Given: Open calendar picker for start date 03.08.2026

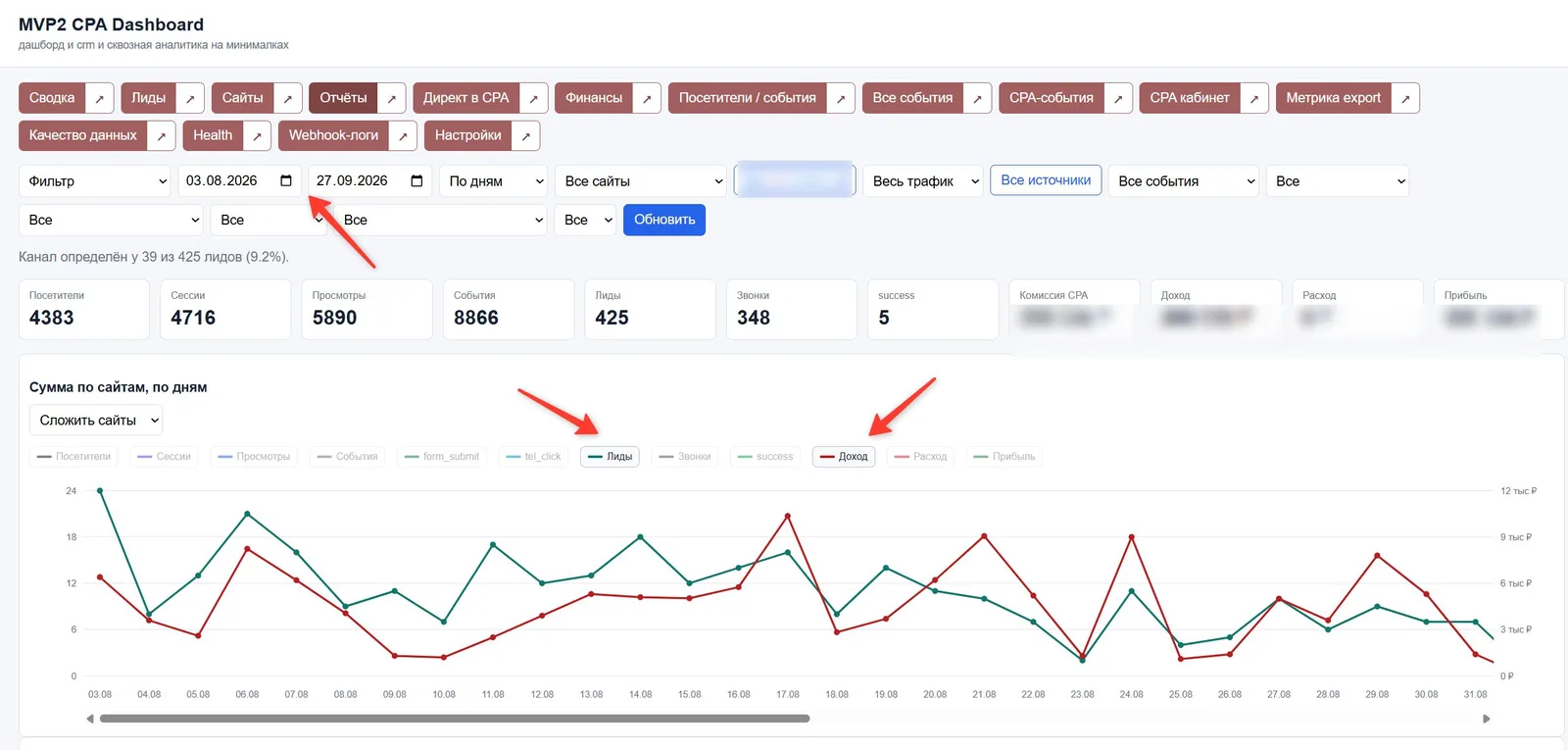Looking at the screenshot, I should point(286,180).
